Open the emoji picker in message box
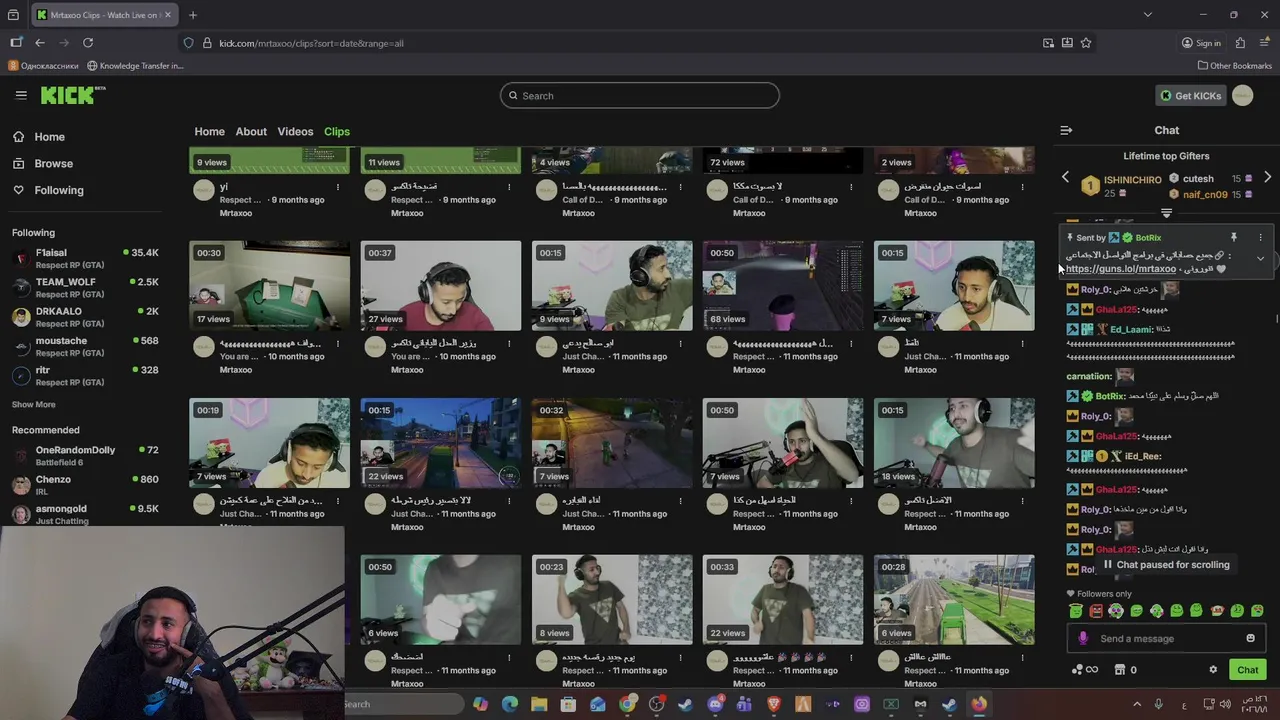Image resolution: width=1280 pixels, height=720 pixels. click(1250, 638)
